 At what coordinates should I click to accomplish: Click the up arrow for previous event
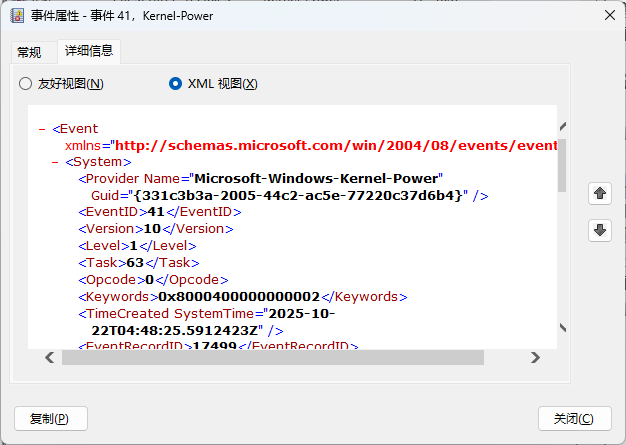[600, 193]
